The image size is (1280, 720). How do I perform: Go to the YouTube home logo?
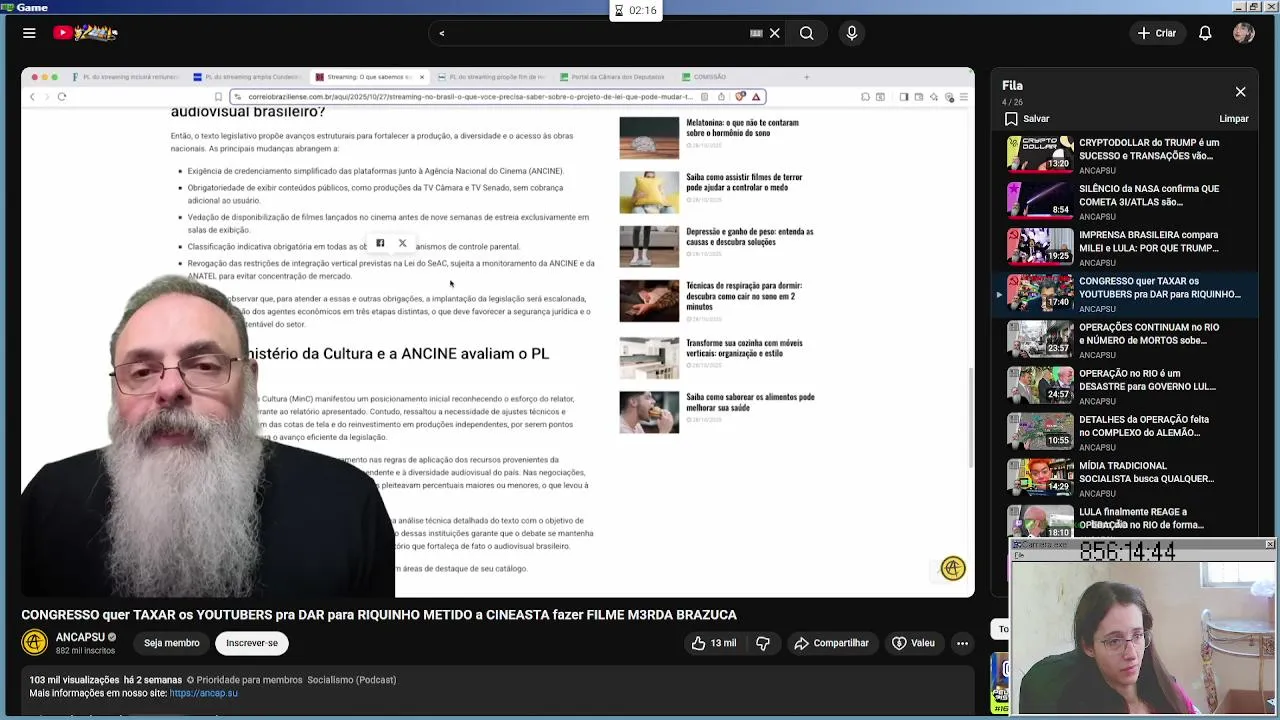pyautogui.click(x=87, y=33)
